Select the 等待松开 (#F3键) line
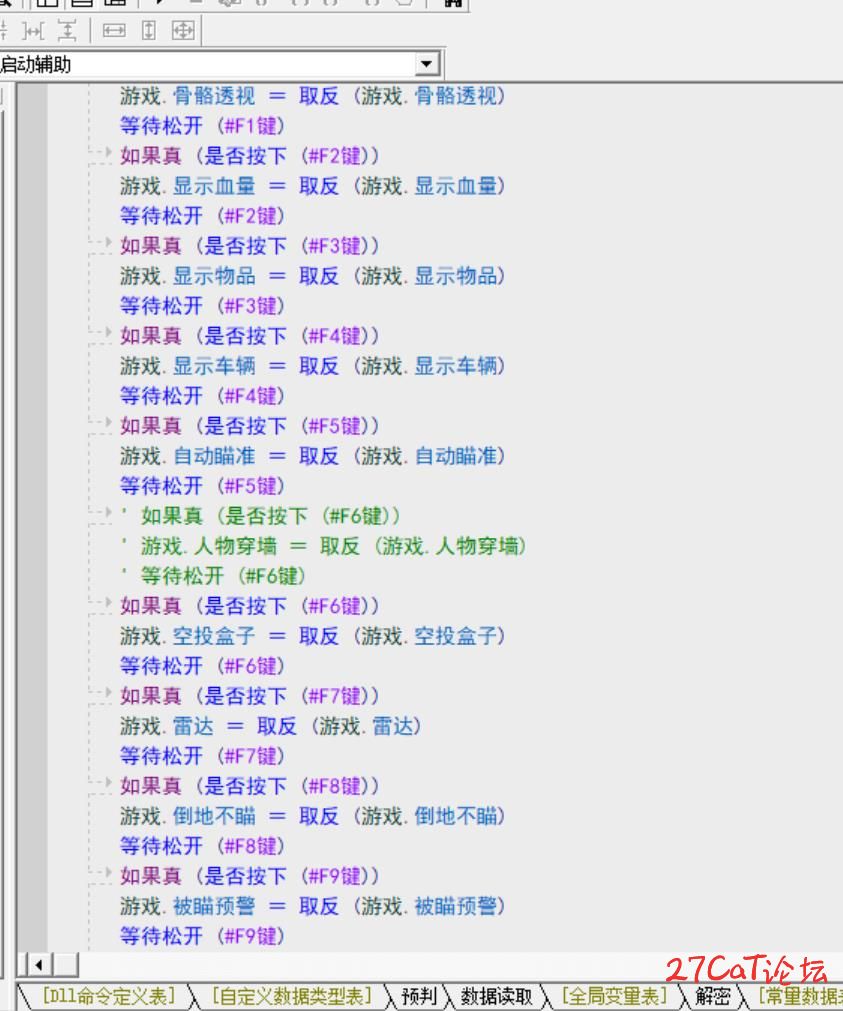Image resolution: width=843 pixels, height=1011 pixels. pyautogui.click(x=202, y=306)
